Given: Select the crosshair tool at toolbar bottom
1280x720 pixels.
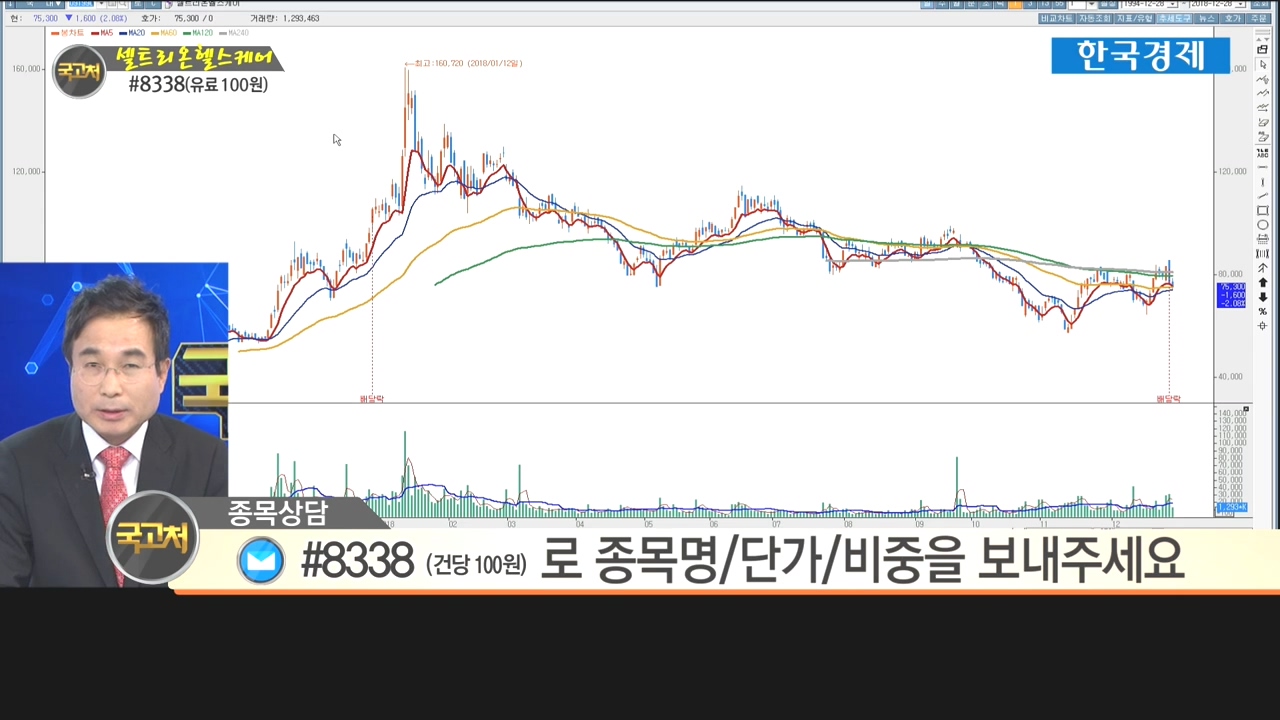Looking at the screenshot, I should pyautogui.click(x=1263, y=326).
